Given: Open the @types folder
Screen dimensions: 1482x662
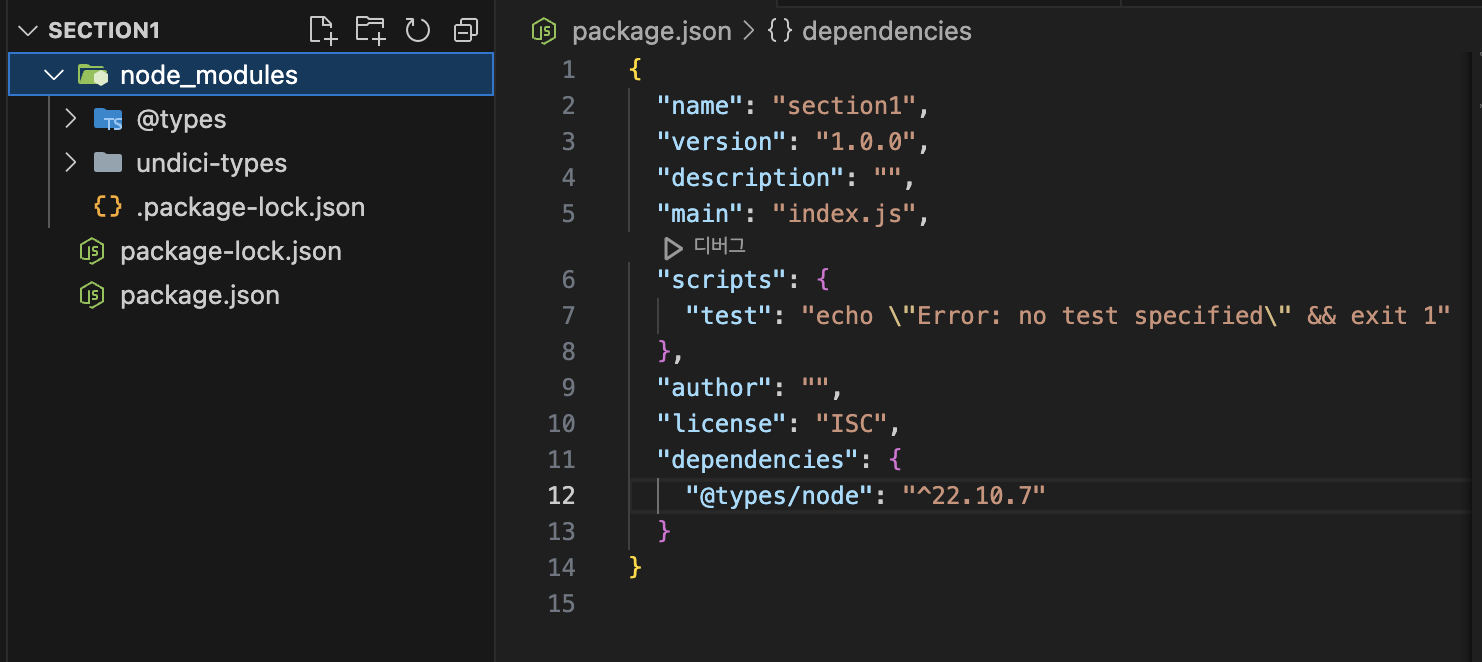Looking at the screenshot, I should pyautogui.click(x=181, y=119).
